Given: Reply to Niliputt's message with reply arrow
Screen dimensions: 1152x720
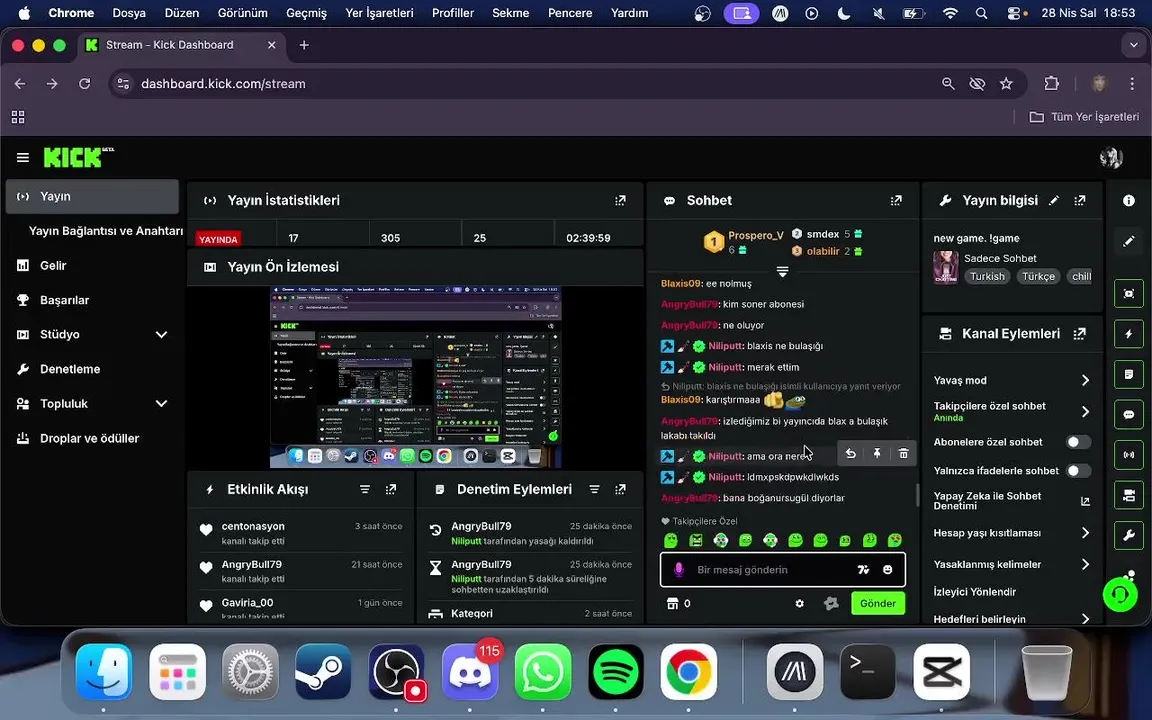Looking at the screenshot, I should [850, 454].
